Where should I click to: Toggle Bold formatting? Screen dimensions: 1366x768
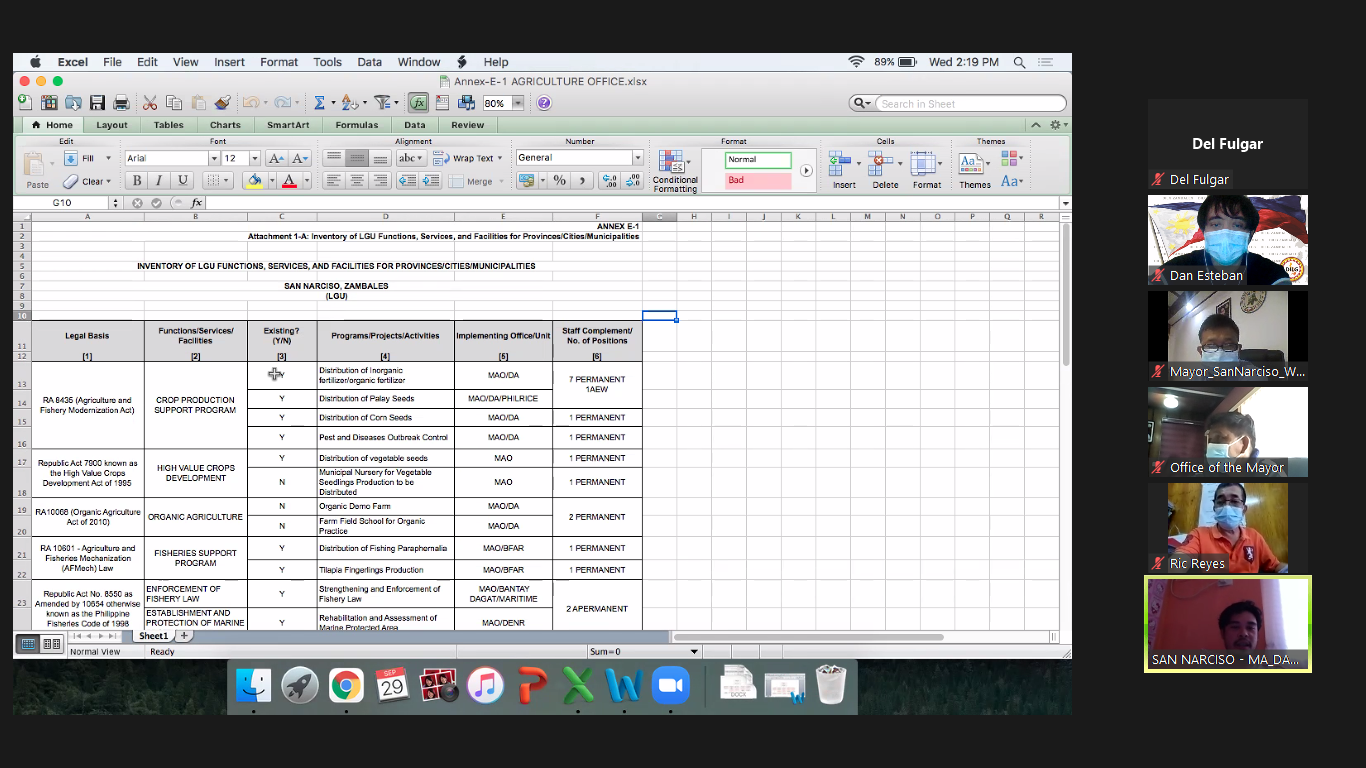tap(136, 181)
